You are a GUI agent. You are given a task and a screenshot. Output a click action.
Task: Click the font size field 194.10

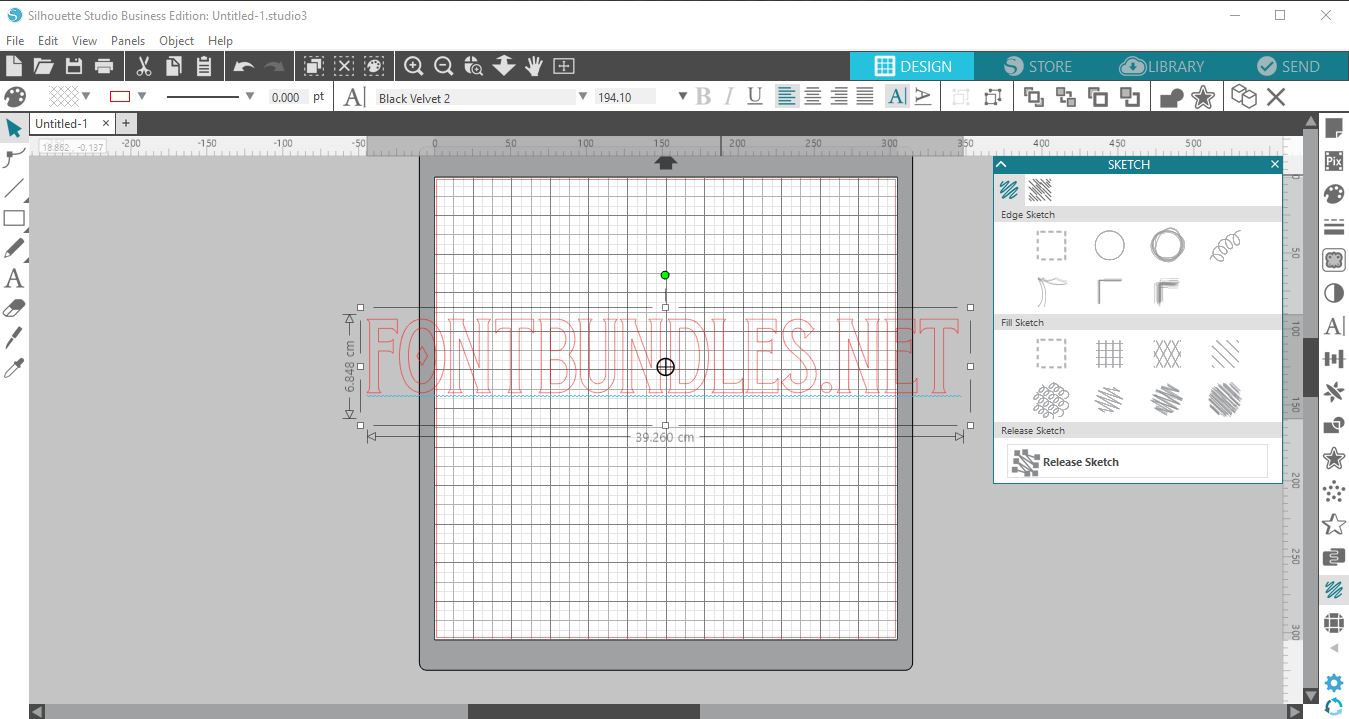(626, 97)
